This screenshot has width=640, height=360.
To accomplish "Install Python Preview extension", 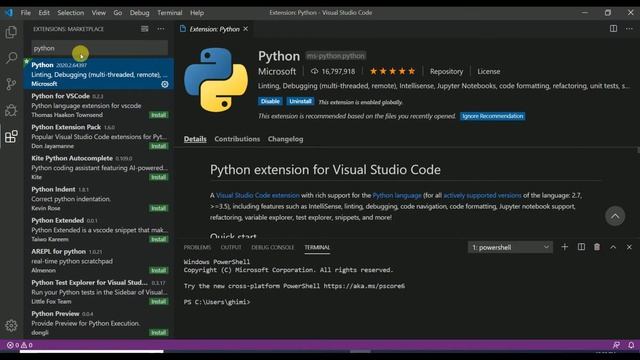I will (x=159, y=333).
